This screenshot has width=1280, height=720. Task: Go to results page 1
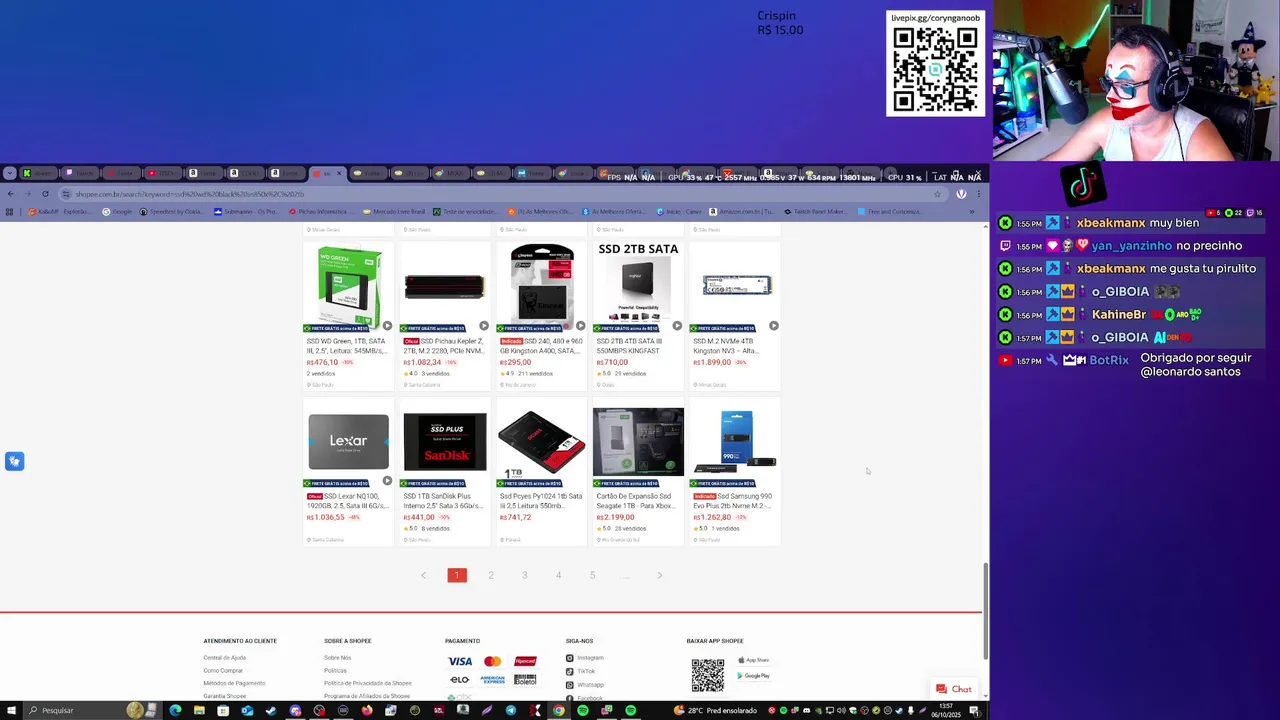(457, 575)
